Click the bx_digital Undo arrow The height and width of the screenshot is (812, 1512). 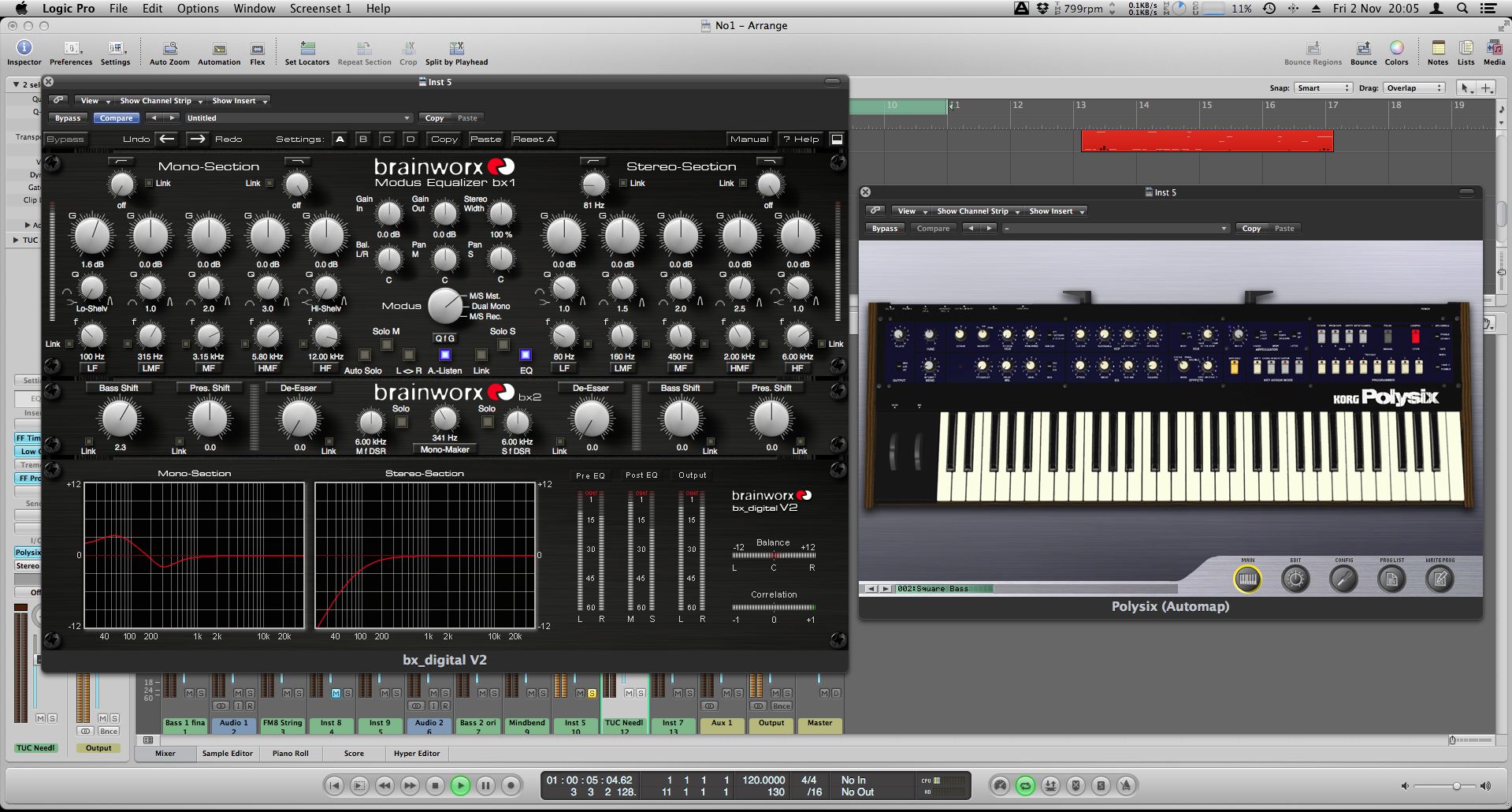point(167,139)
